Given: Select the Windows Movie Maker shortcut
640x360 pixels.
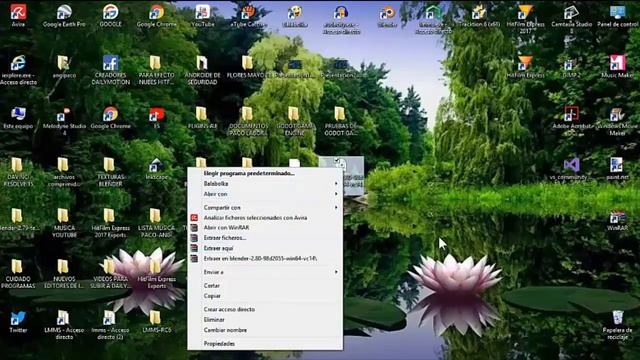Looking at the screenshot, I should pos(618,121).
